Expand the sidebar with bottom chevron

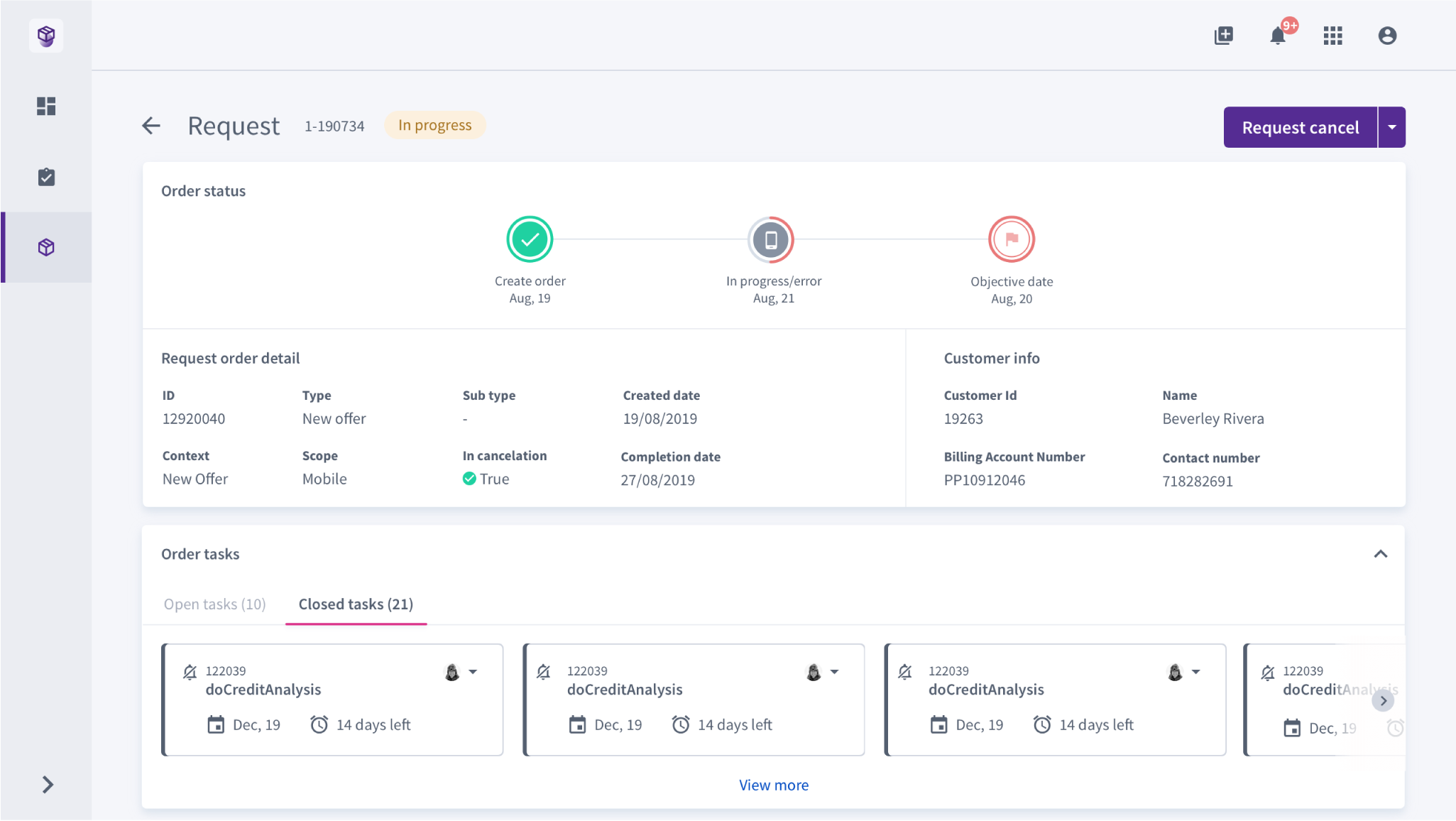point(48,785)
